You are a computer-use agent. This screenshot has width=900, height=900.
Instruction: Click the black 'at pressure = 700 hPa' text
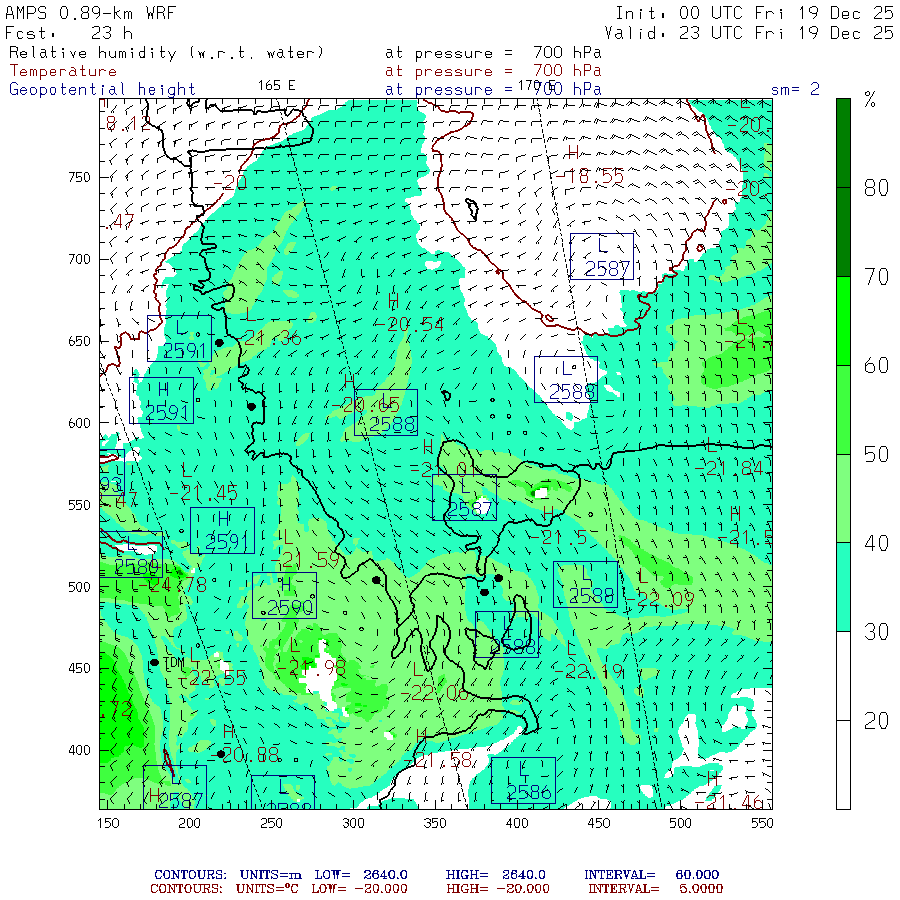tap(493, 53)
